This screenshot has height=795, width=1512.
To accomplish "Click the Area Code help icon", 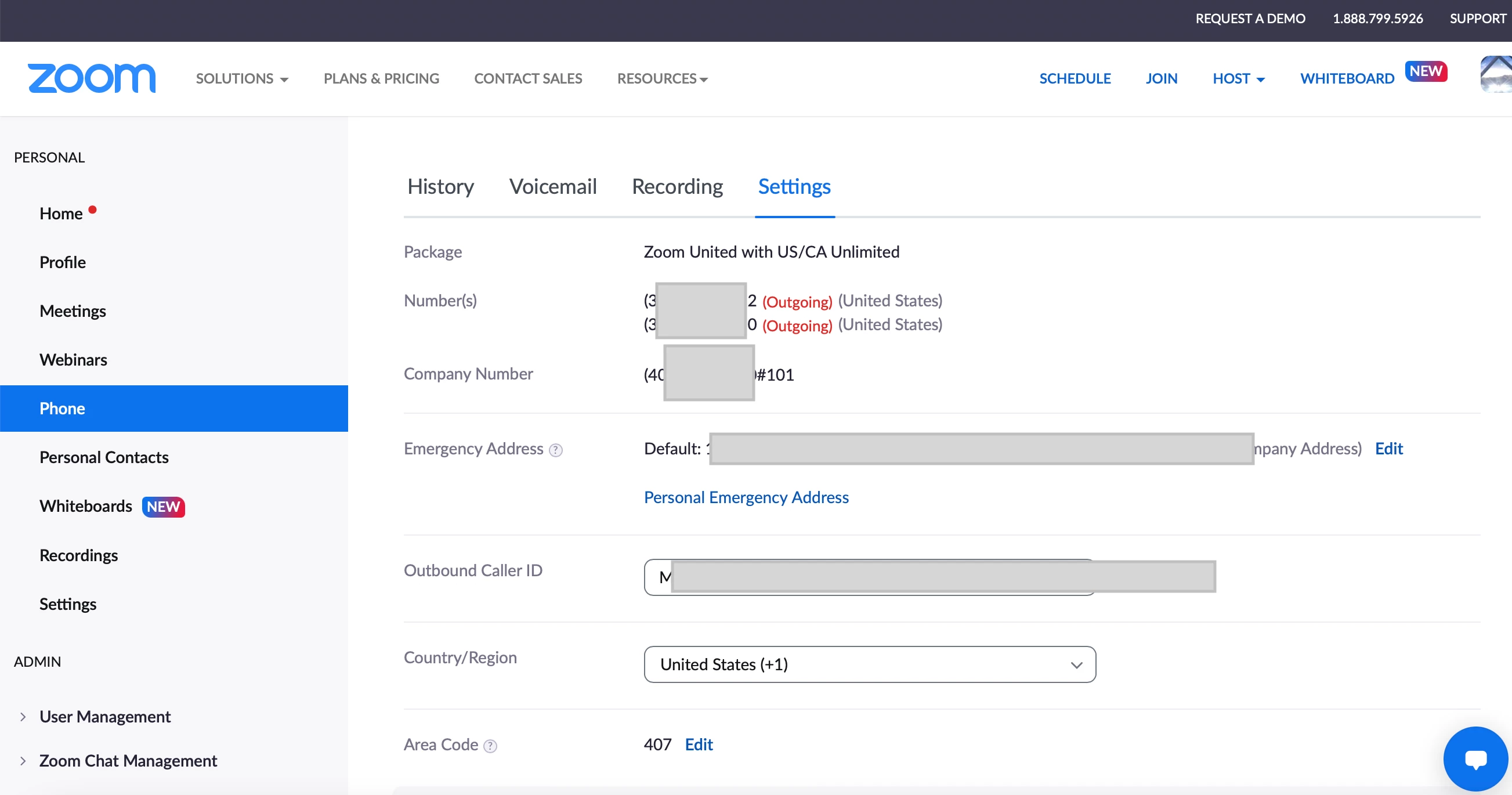I will (490, 746).
